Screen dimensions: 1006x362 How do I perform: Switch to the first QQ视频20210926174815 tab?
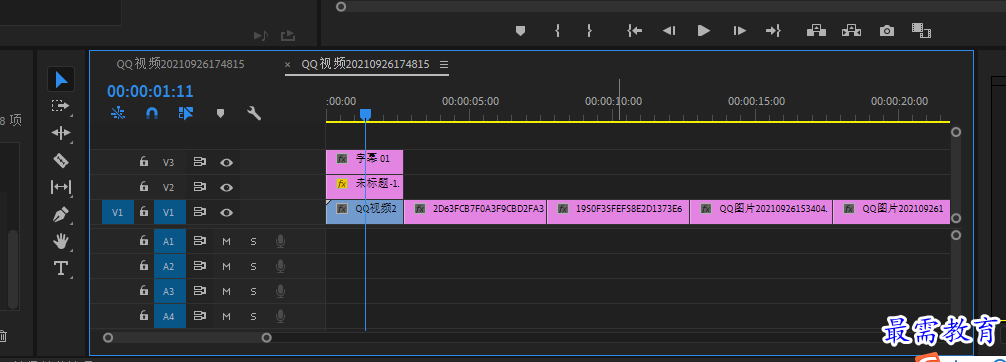click(180, 64)
